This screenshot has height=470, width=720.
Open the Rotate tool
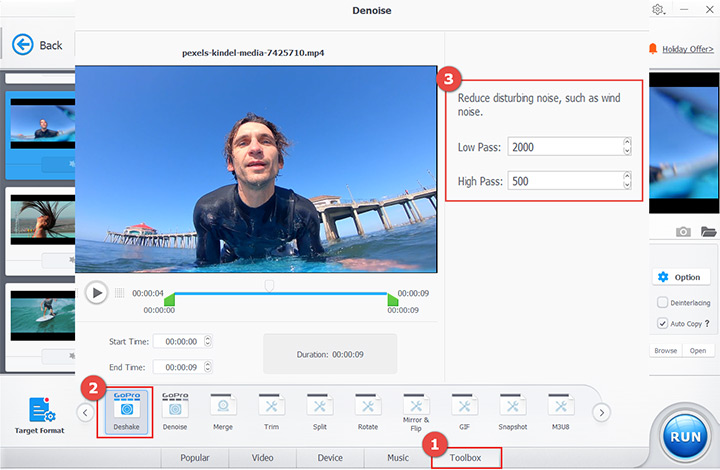click(x=368, y=410)
